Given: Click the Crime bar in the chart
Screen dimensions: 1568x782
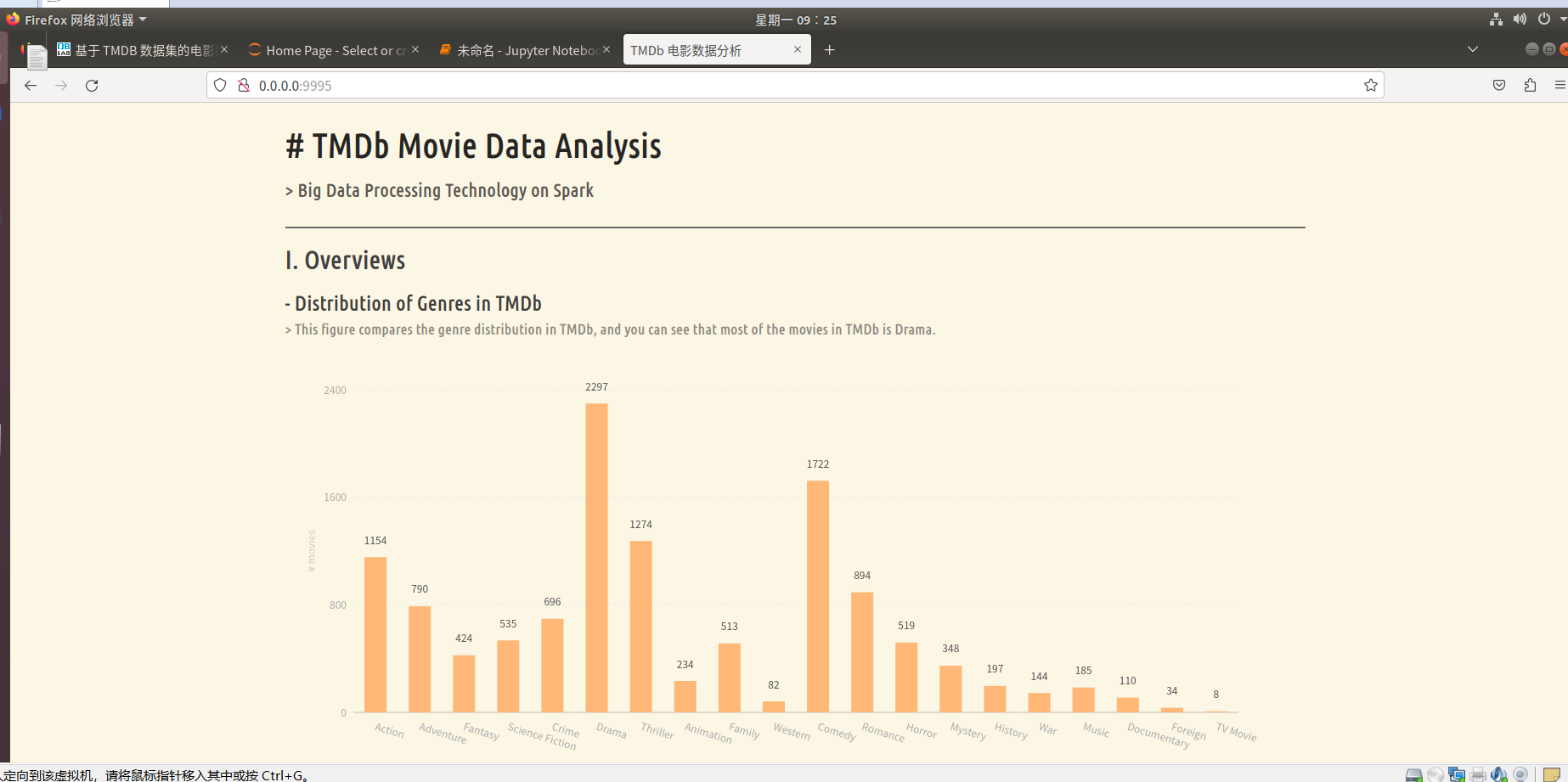Looking at the screenshot, I should 552,666.
